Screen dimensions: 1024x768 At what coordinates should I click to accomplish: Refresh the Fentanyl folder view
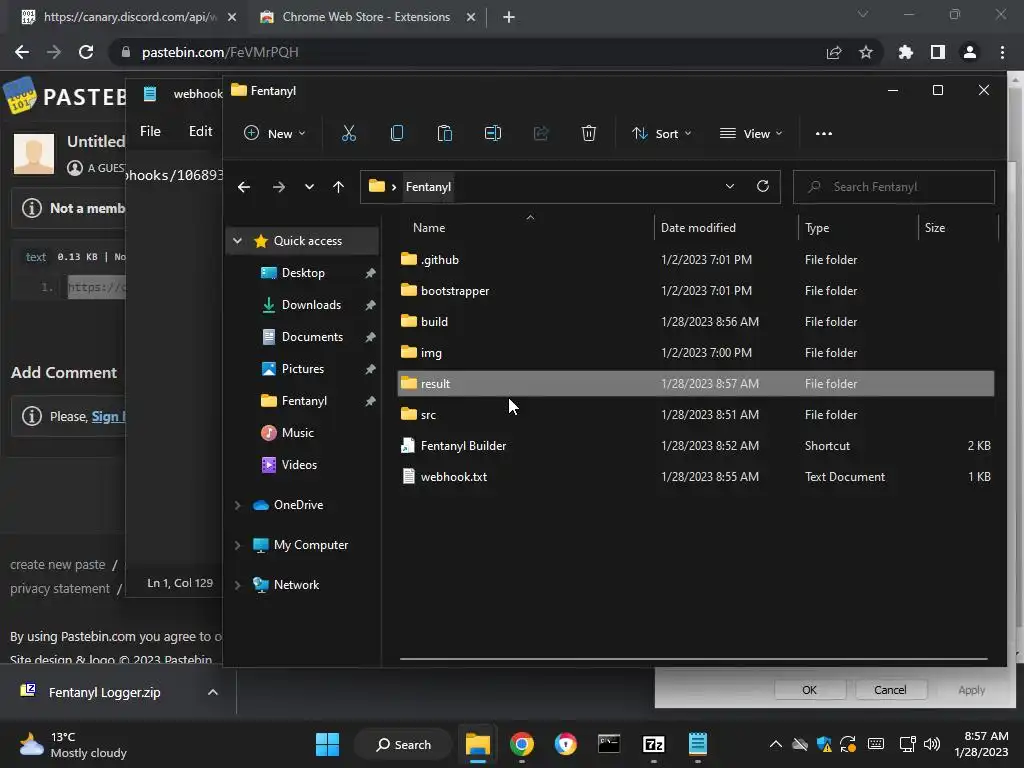tap(762, 186)
